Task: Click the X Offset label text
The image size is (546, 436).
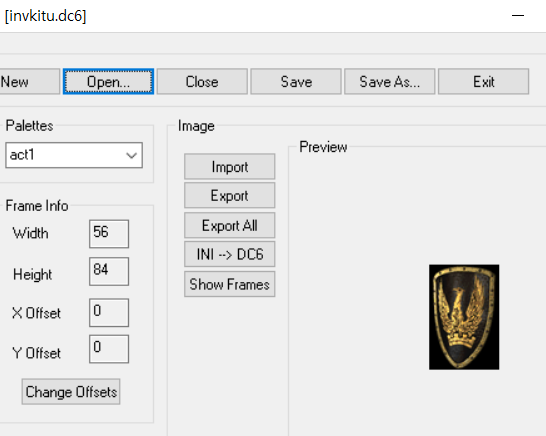Action: point(36,313)
